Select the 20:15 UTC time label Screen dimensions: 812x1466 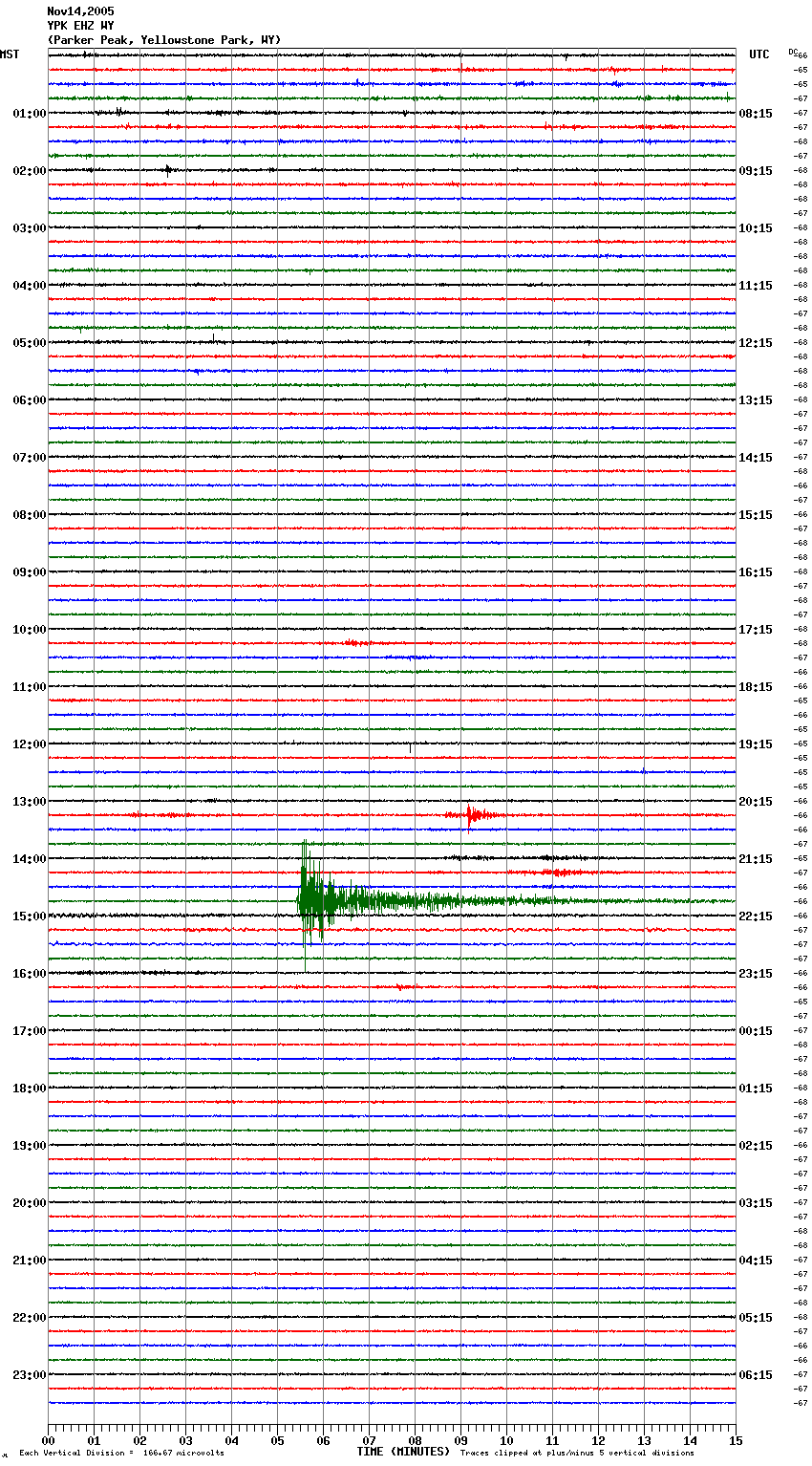click(x=756, y=802)
